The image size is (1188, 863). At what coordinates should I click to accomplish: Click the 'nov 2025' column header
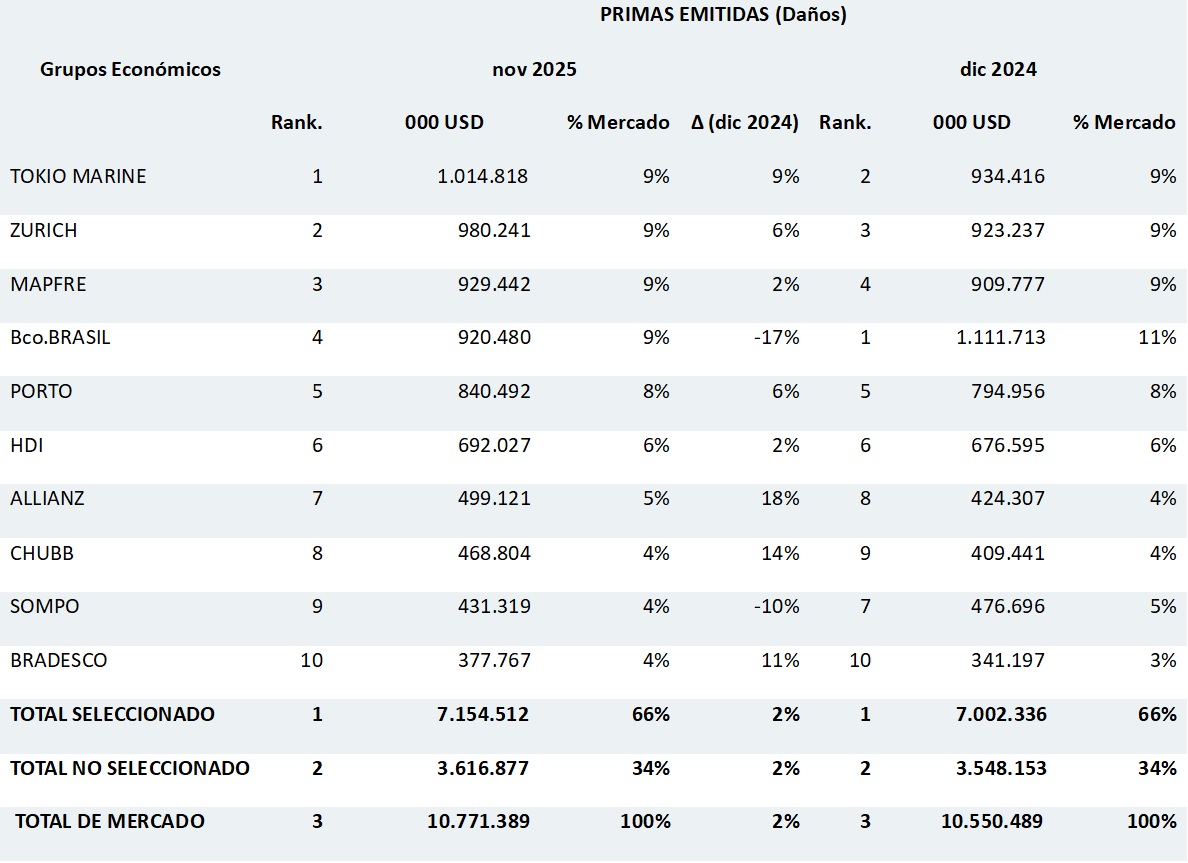(x=534, y=70)
